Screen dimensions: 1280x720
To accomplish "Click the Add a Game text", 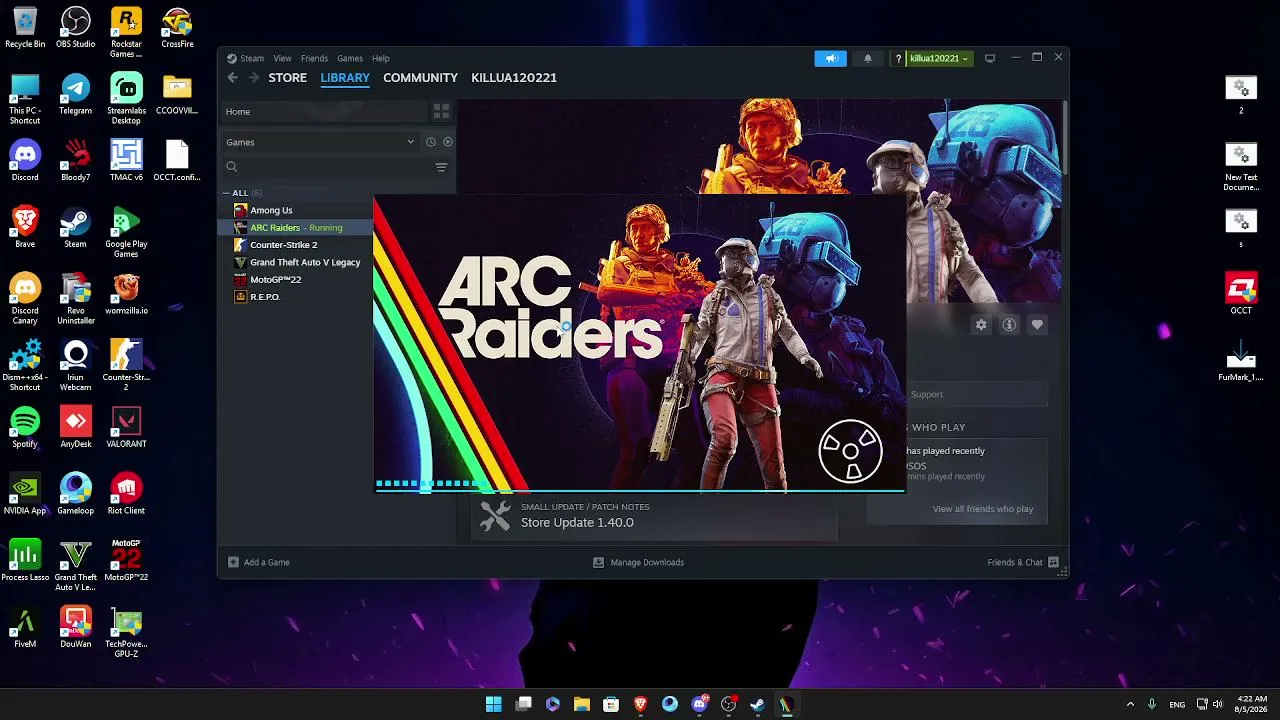I will (267, 562).
